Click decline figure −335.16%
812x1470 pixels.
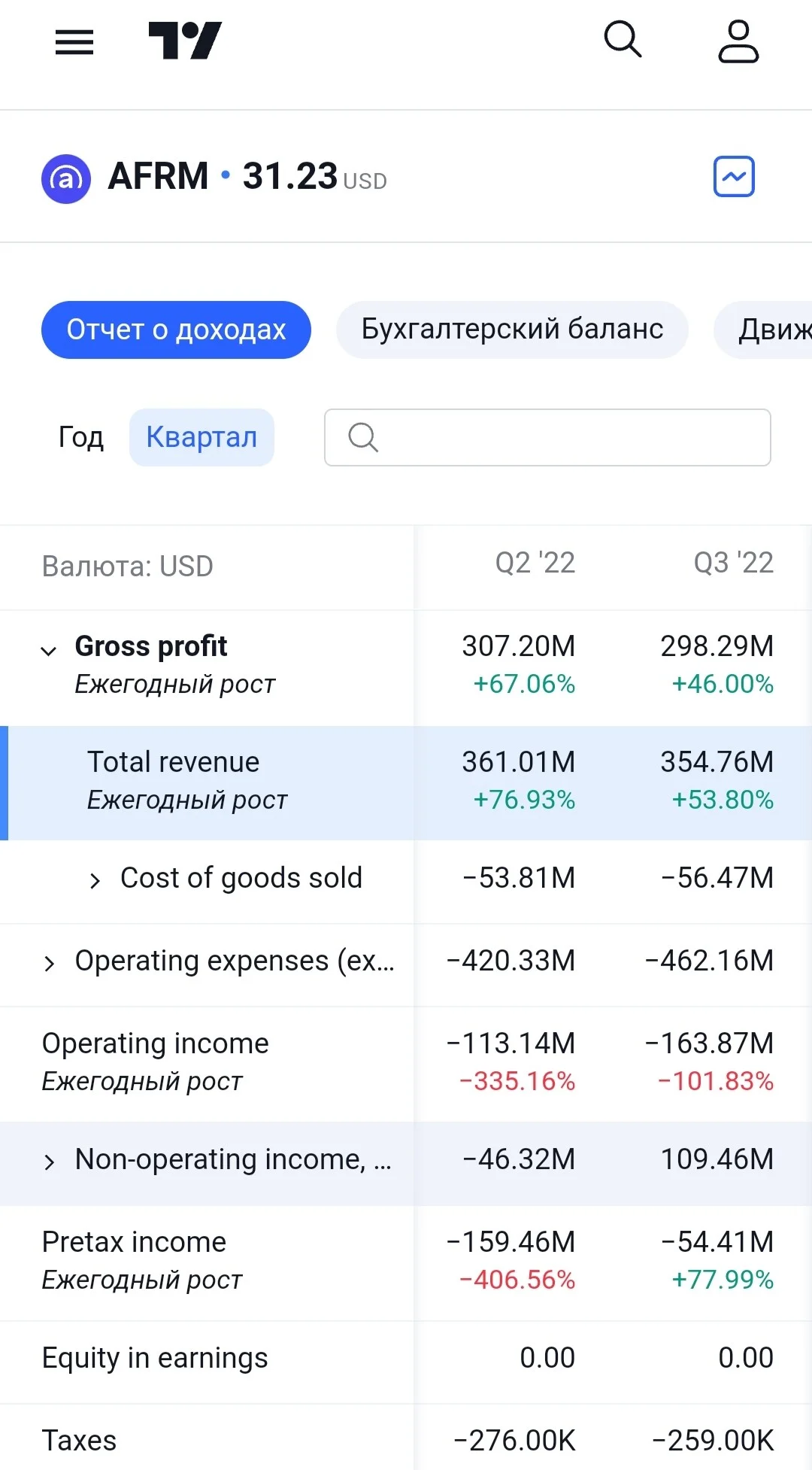tap(517, 1081)
